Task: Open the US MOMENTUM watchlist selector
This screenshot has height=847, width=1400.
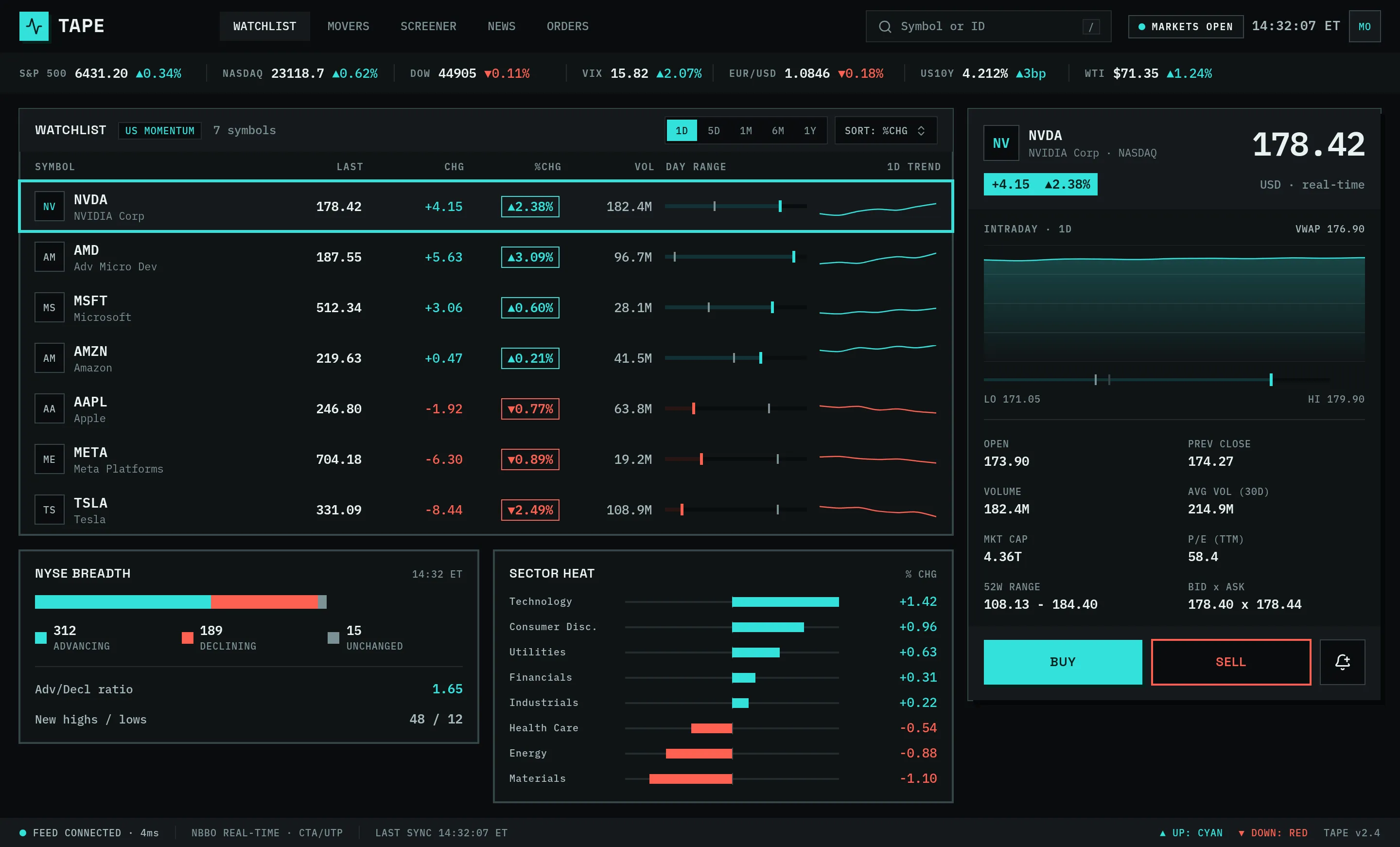Action: [159, 131]
